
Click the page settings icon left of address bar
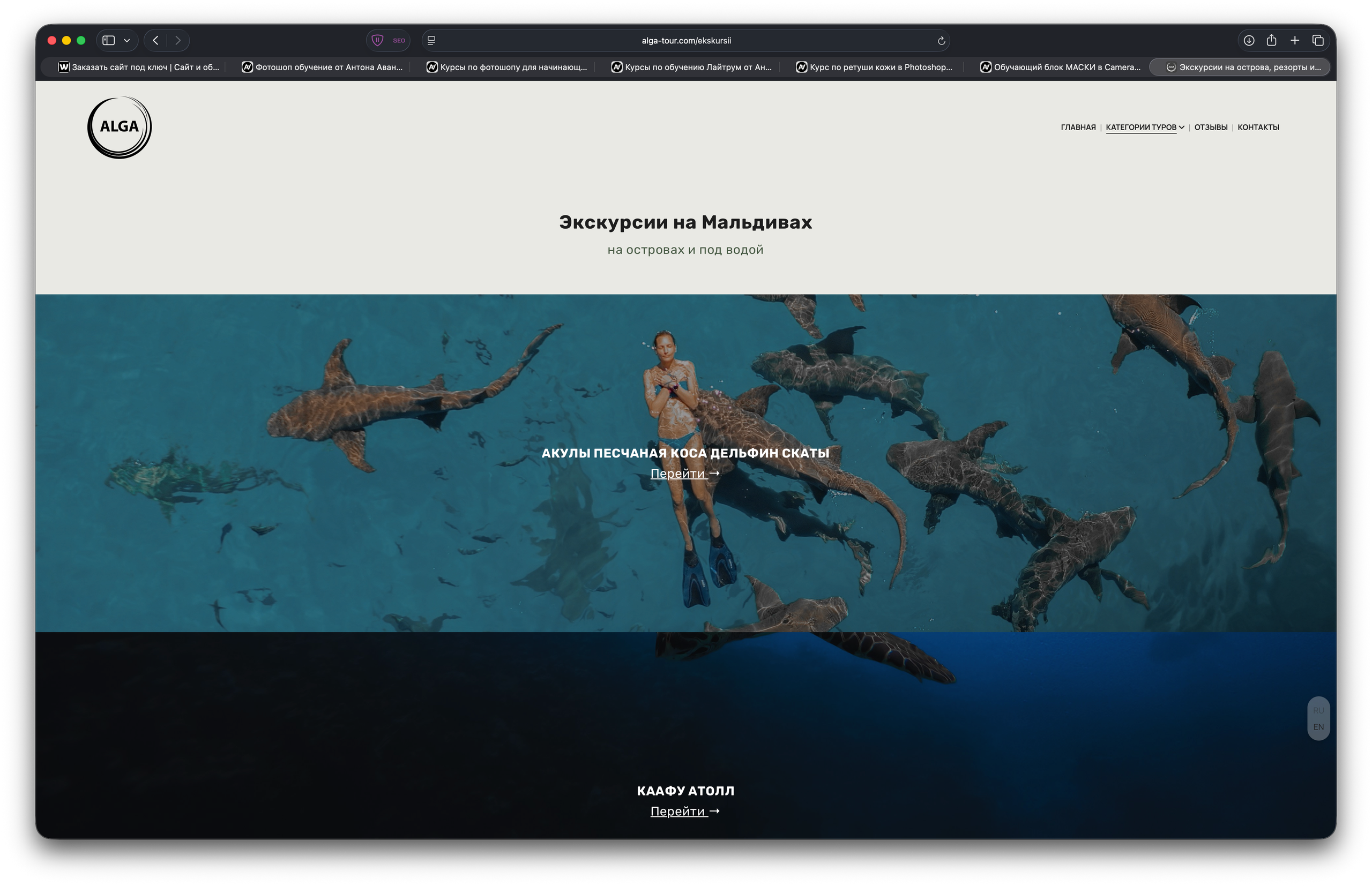click(x=431, y=40)
